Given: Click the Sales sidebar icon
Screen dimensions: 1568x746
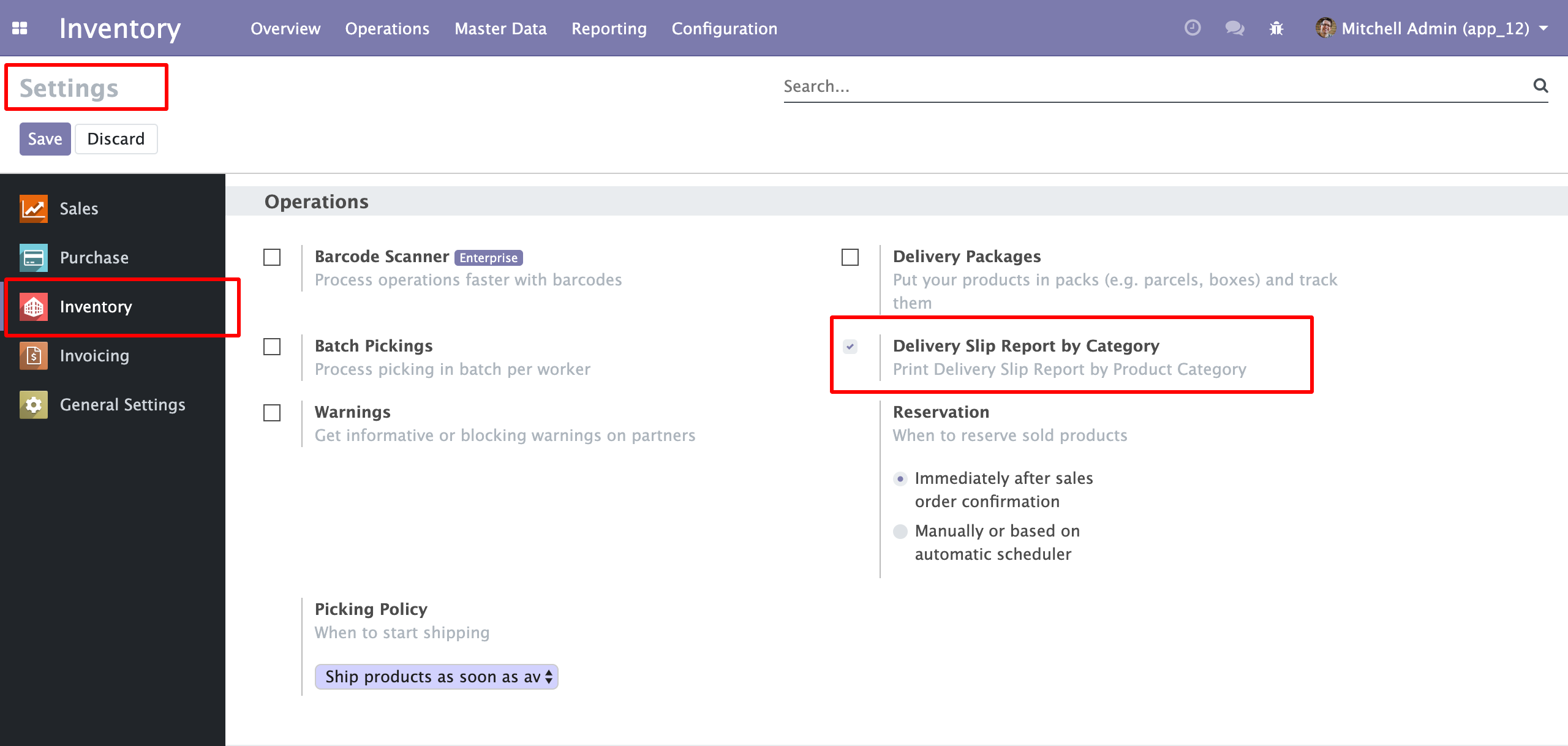Looking at the screenshot, I should click(x=34, y=209).
